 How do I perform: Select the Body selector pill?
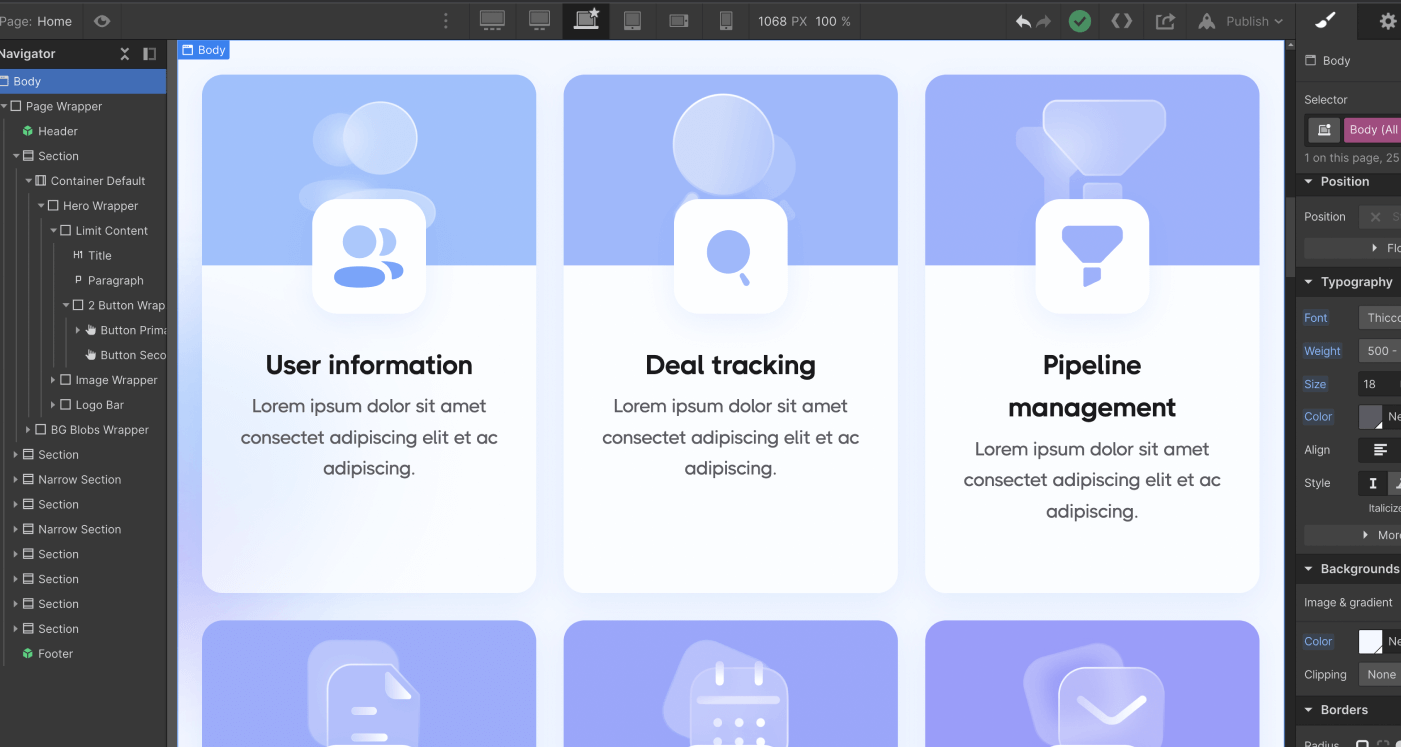coord(1374,129)
